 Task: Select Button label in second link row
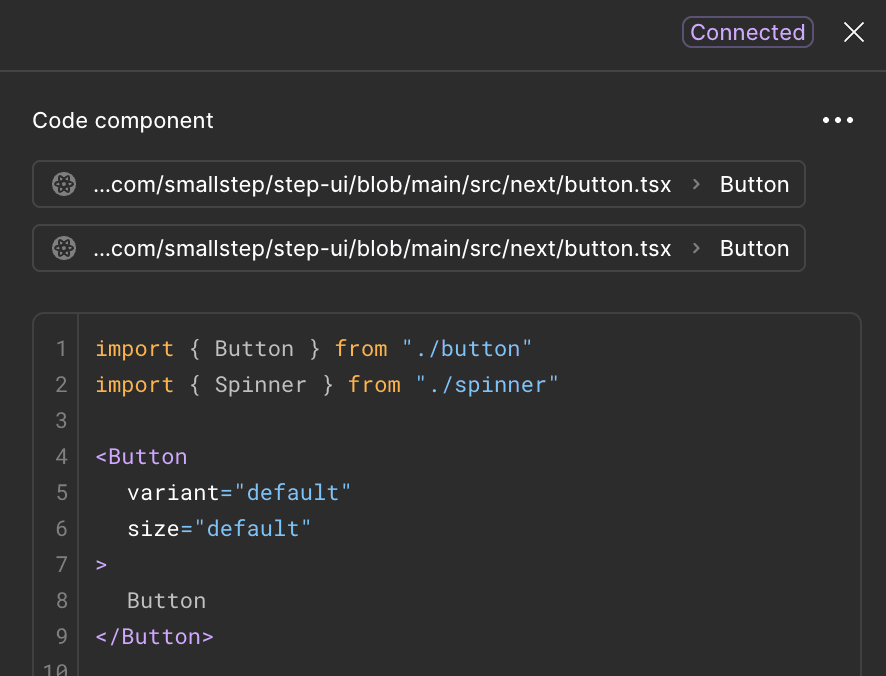[x=754, y=248]
